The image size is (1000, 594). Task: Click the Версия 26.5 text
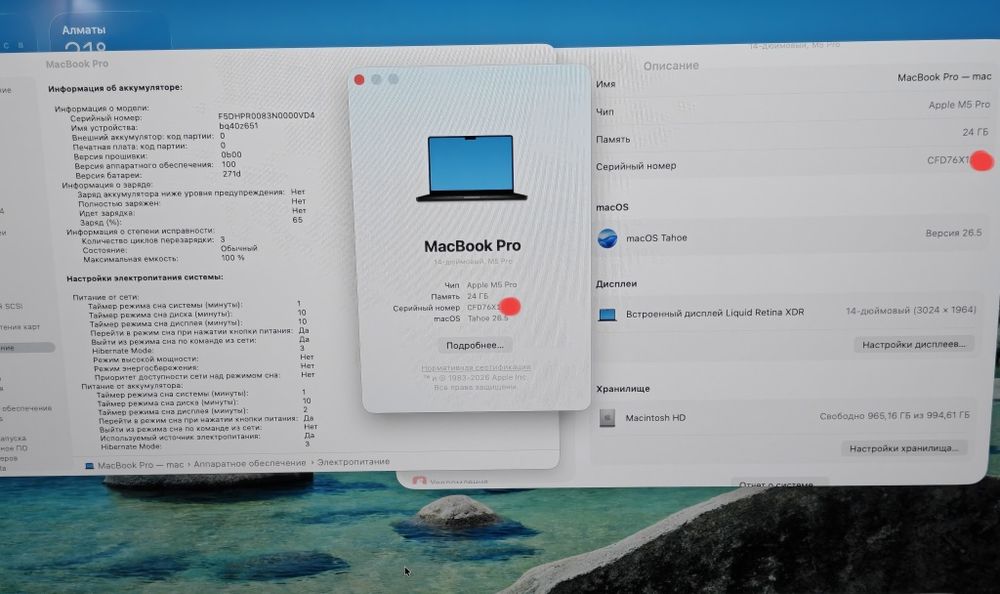(953, 233)
